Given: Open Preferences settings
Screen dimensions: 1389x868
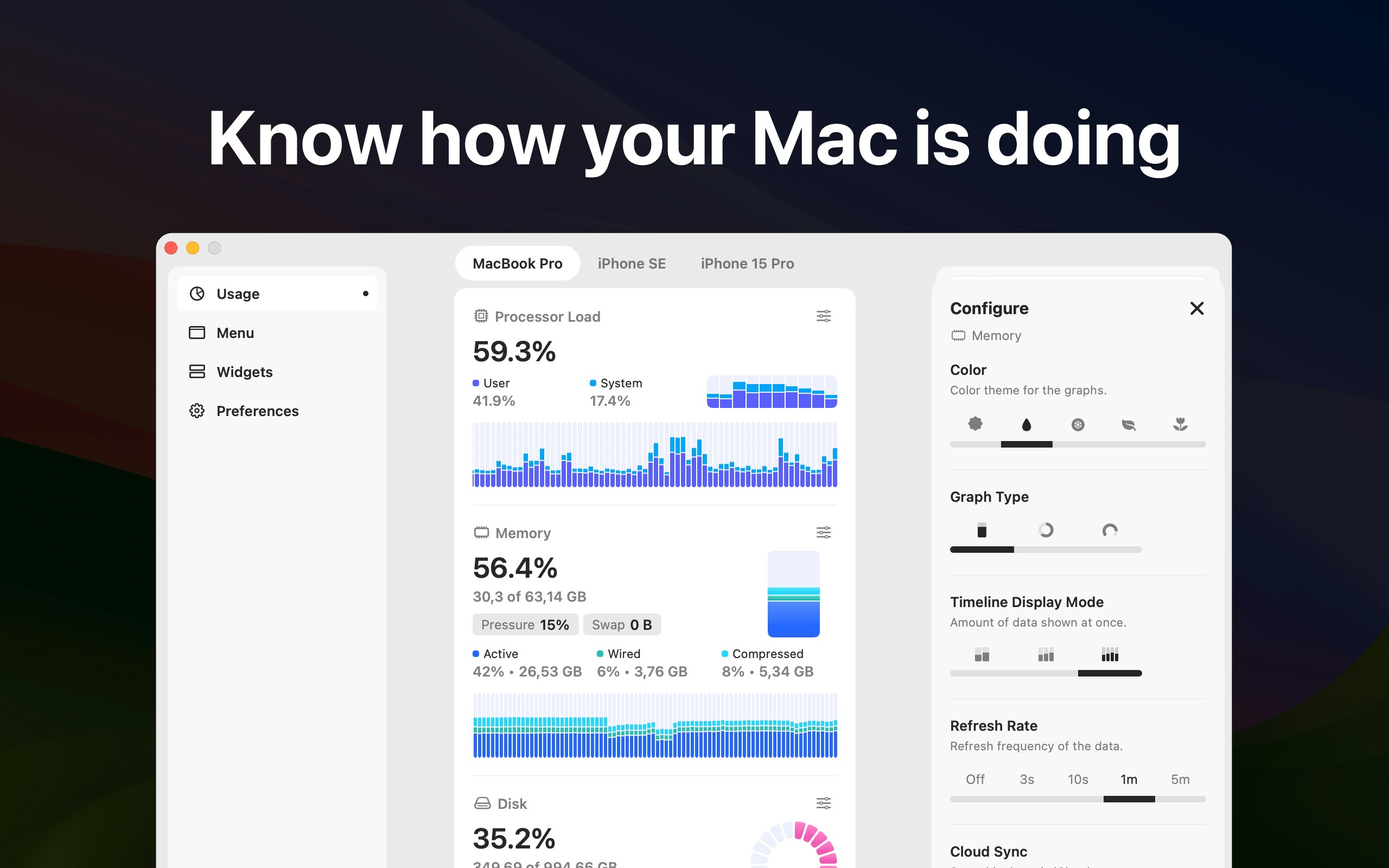Looking at the screenshot, I should tap(258, 410).
